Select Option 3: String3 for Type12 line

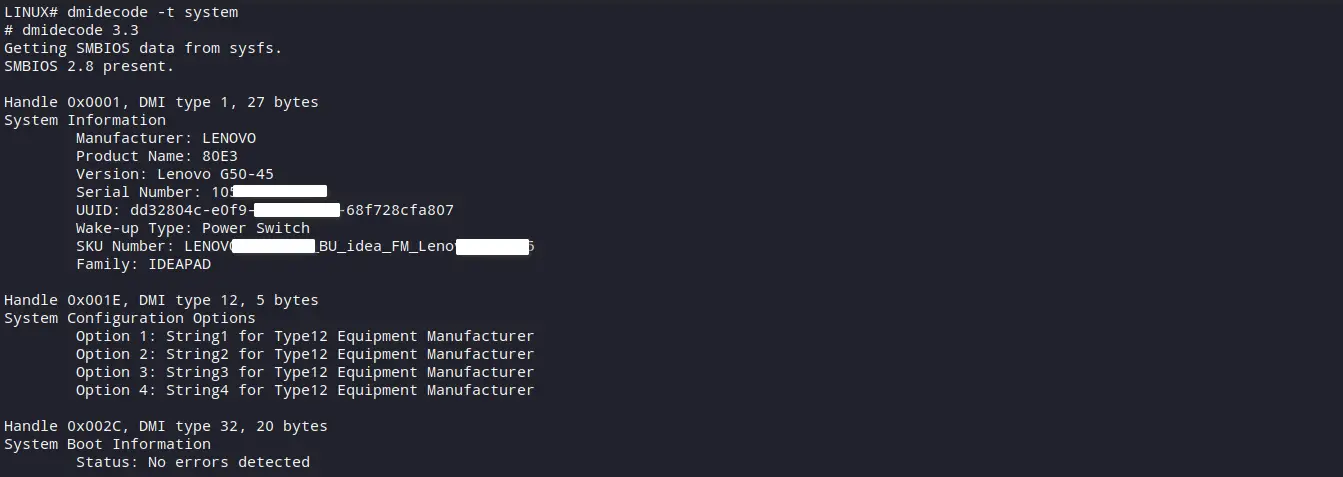[305, 372]
